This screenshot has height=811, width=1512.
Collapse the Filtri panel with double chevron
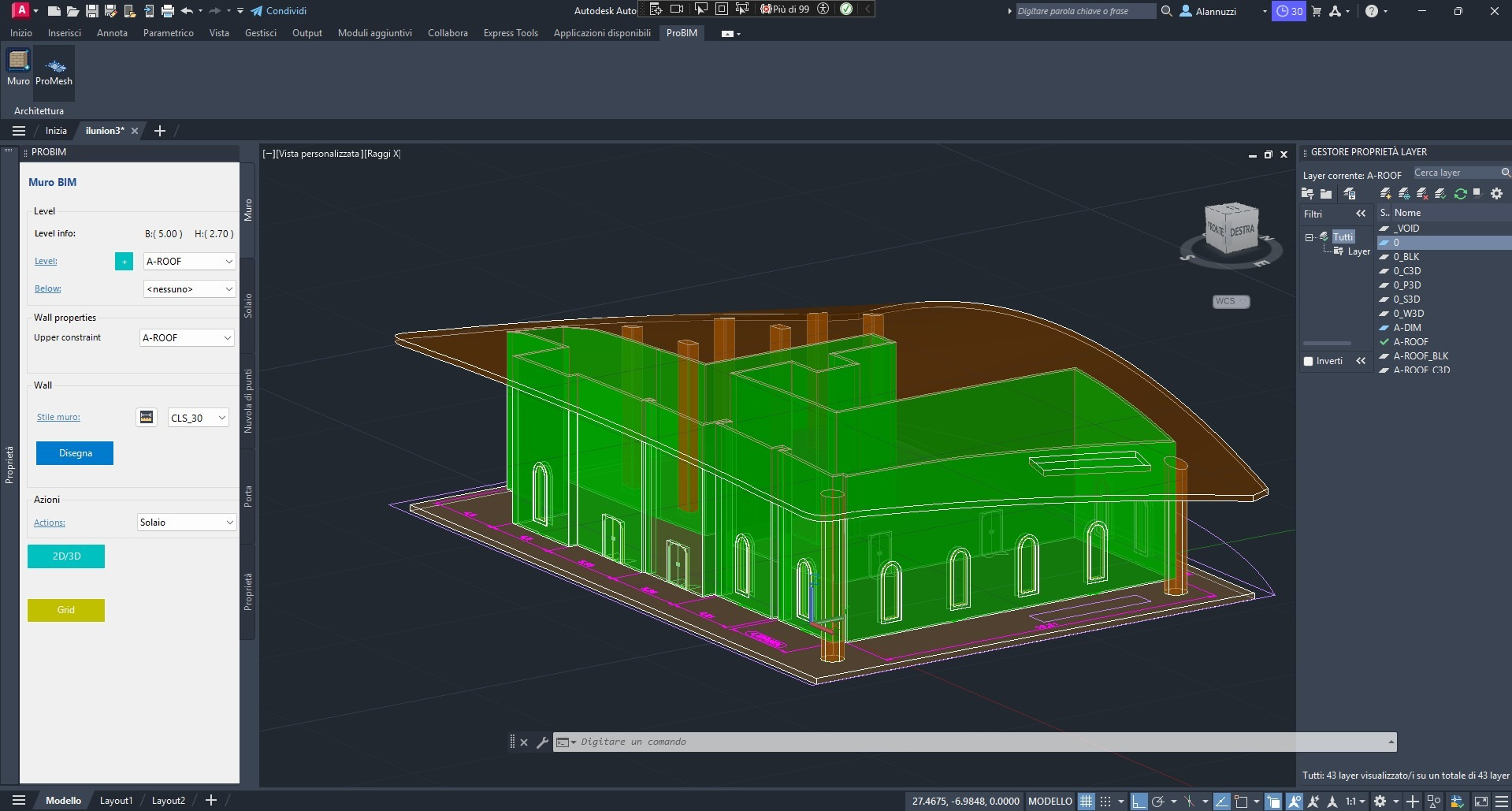tap(1361, 214)
